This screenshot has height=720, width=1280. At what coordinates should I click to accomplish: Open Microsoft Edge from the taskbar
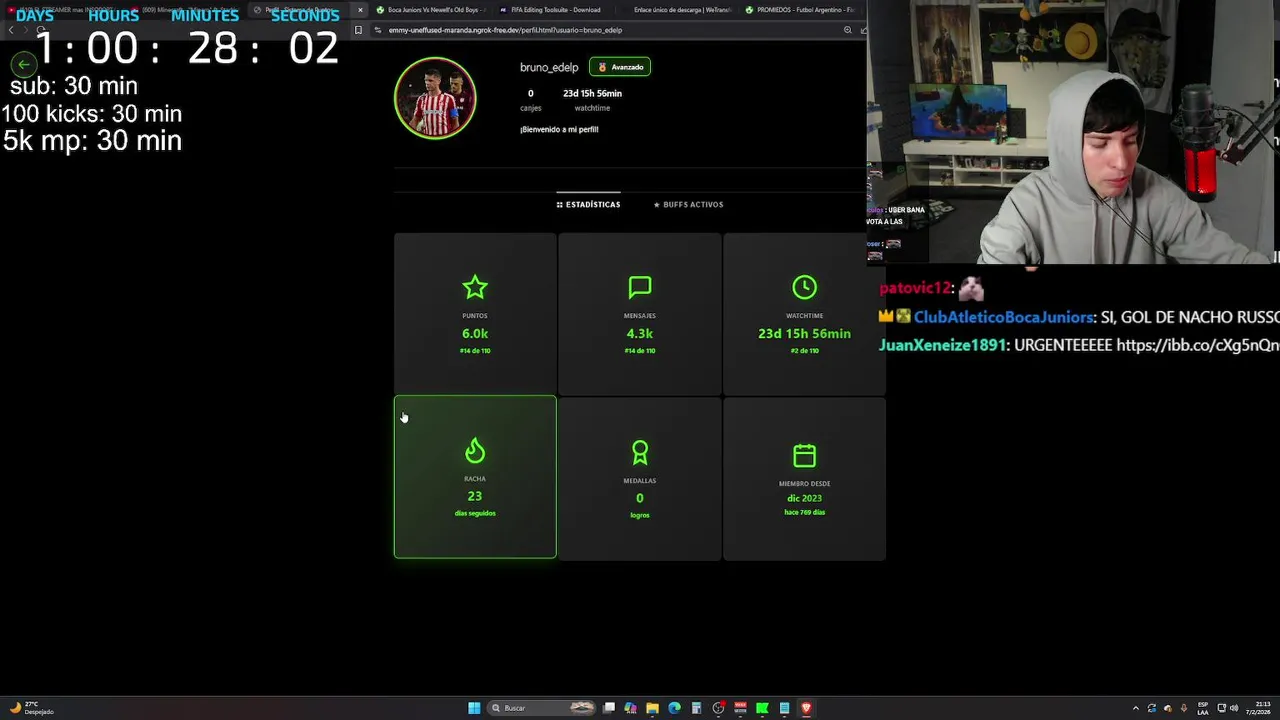(674, 708)
